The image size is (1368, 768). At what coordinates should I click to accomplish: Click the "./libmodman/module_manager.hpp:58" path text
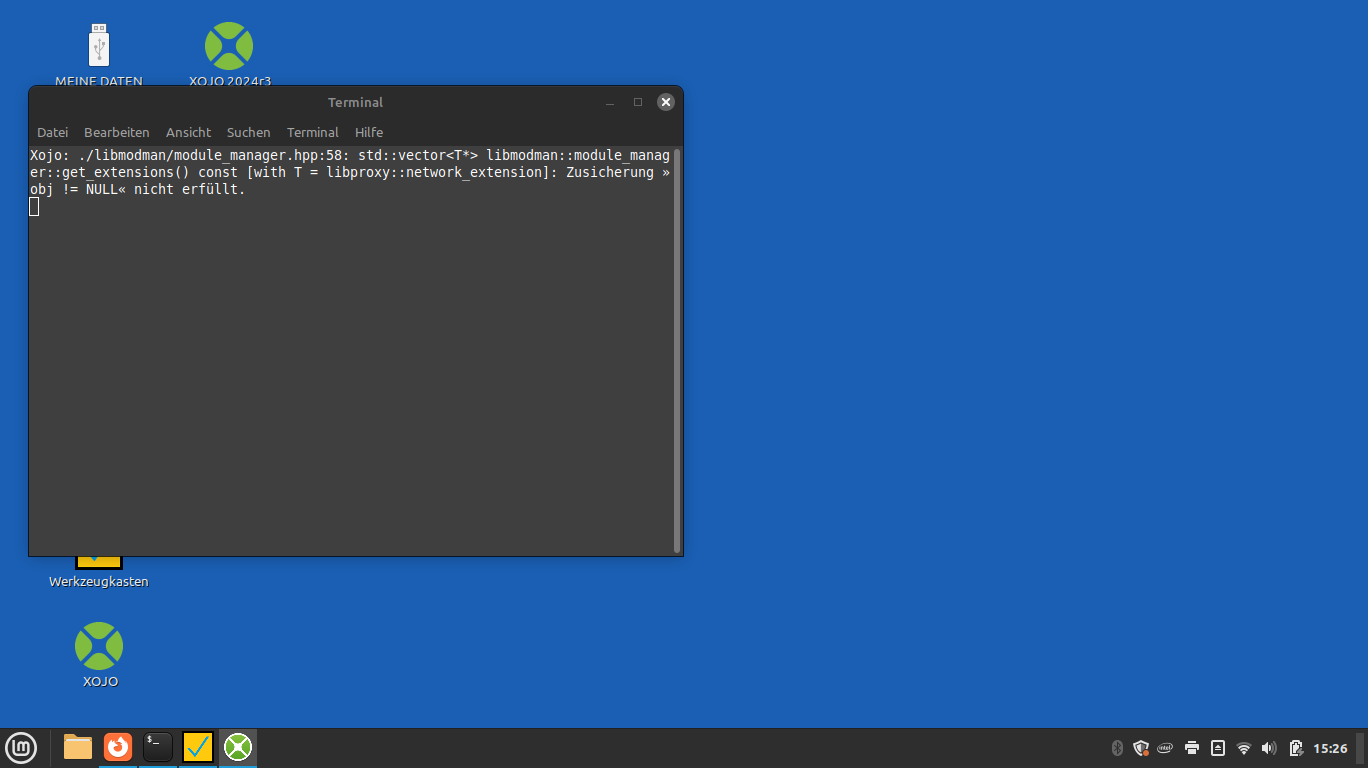[210, 155]
